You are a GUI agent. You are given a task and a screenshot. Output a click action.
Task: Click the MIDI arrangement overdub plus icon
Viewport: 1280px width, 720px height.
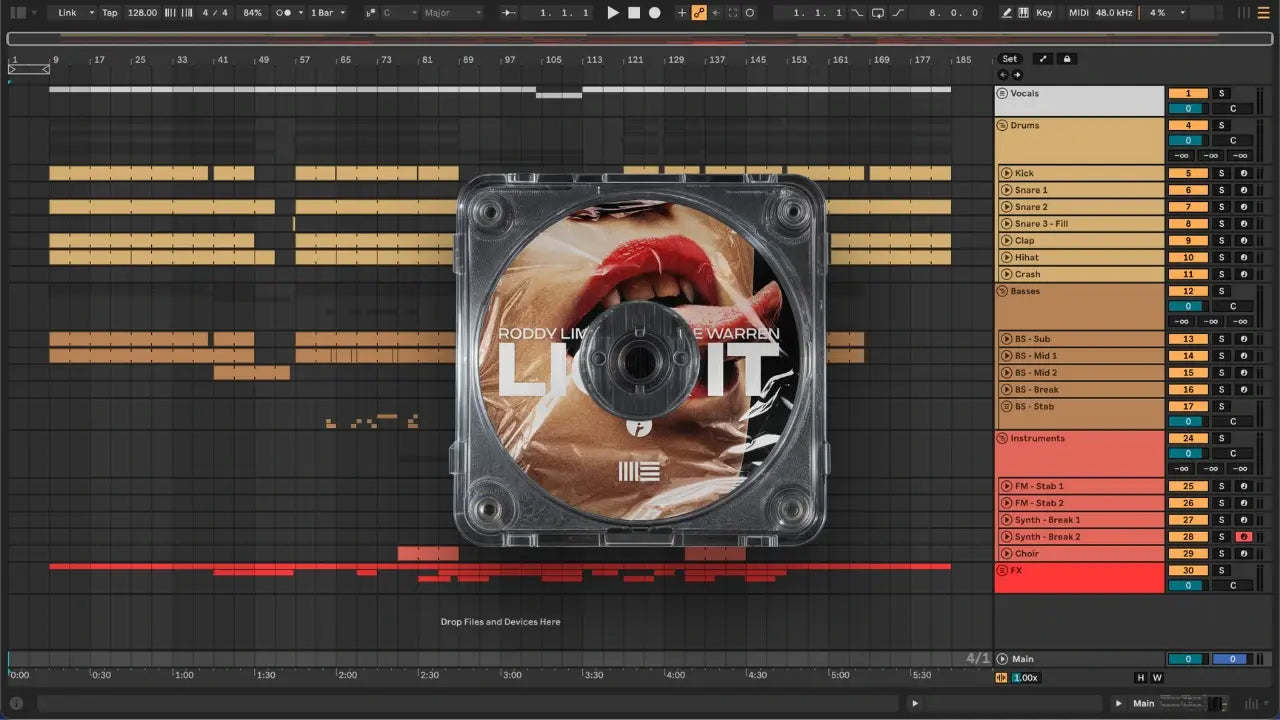(x=682, y=13)
